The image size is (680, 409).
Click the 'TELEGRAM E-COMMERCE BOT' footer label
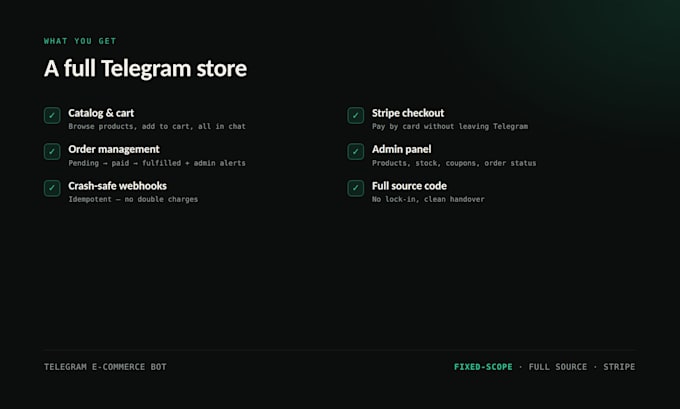[105, 367]
